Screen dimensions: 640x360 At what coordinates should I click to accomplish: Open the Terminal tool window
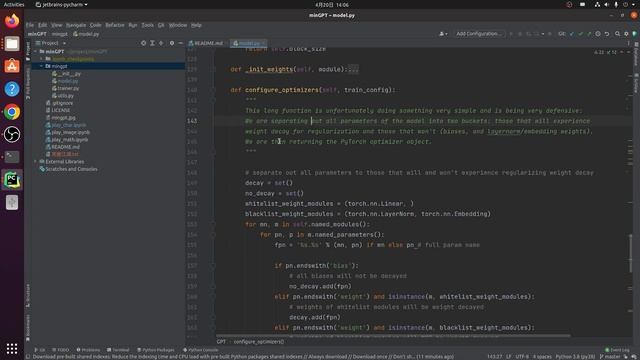tap(118, 350)
